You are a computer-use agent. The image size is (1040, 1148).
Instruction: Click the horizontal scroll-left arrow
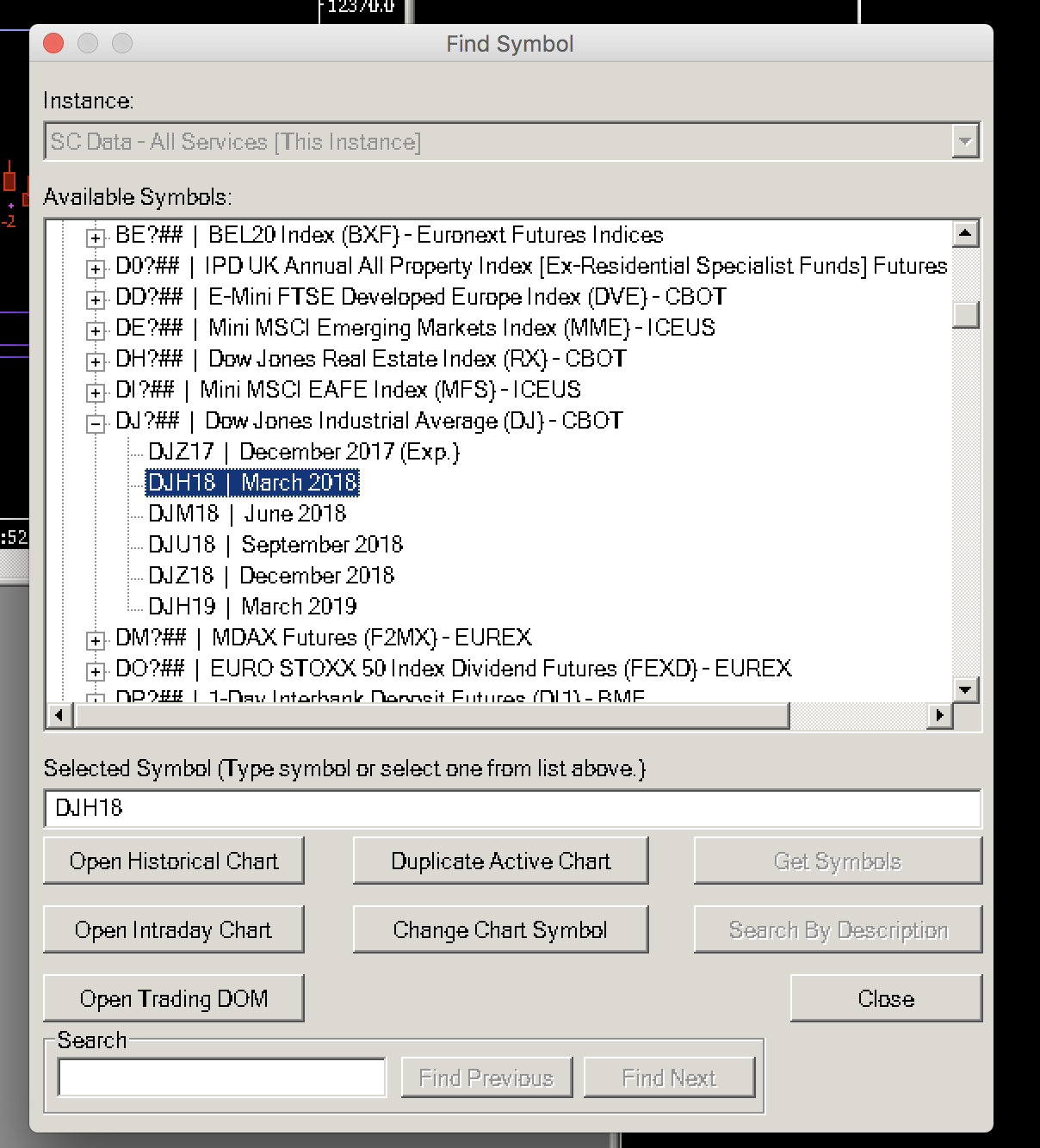click(59, 715)
